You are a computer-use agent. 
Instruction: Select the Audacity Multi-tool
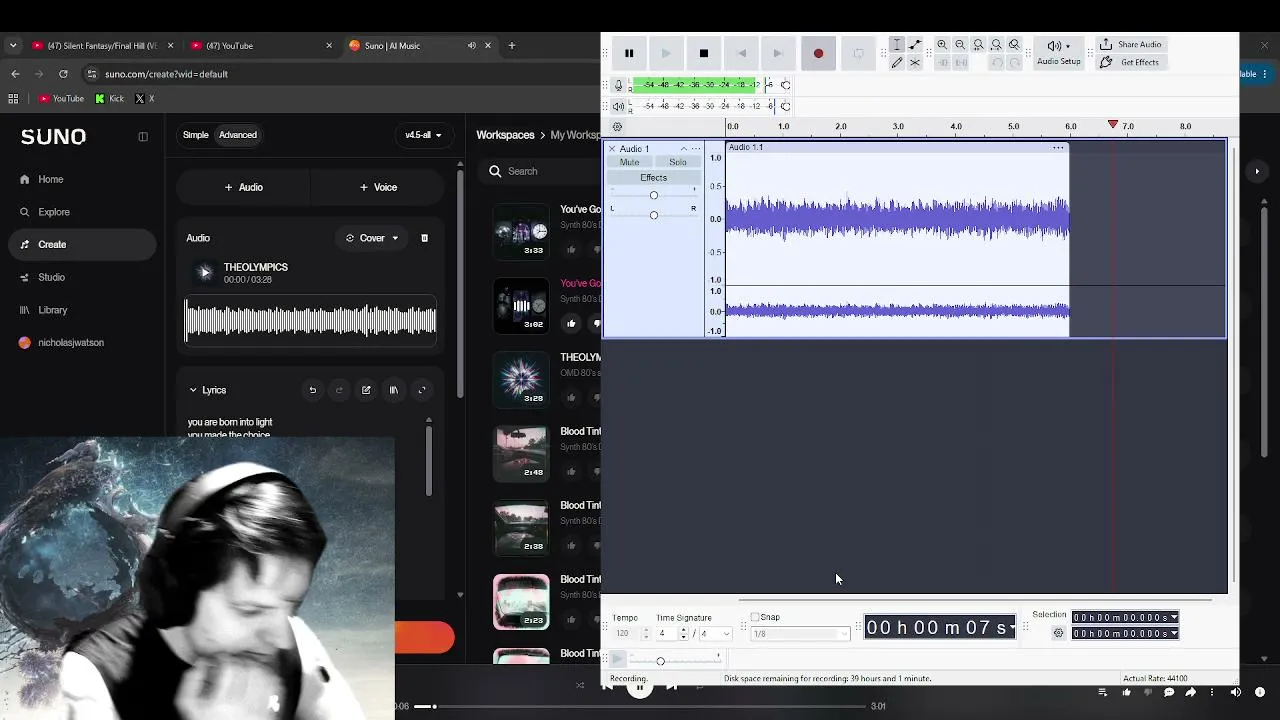pyautogui.click(x=915, y=63)
